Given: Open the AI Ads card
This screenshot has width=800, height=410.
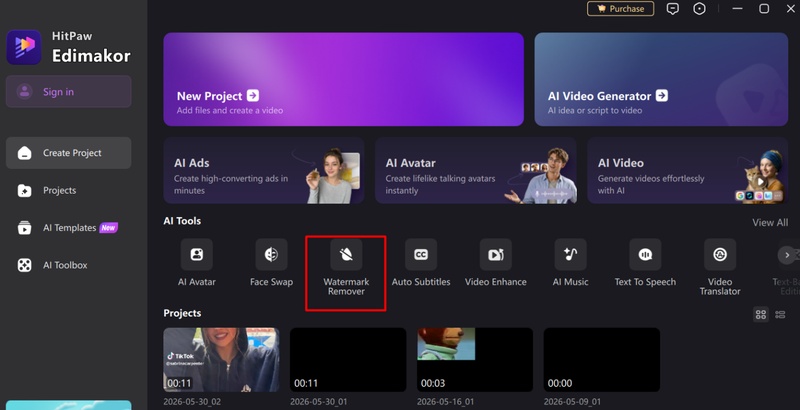Looking at the screenshot, I should 264,170.
